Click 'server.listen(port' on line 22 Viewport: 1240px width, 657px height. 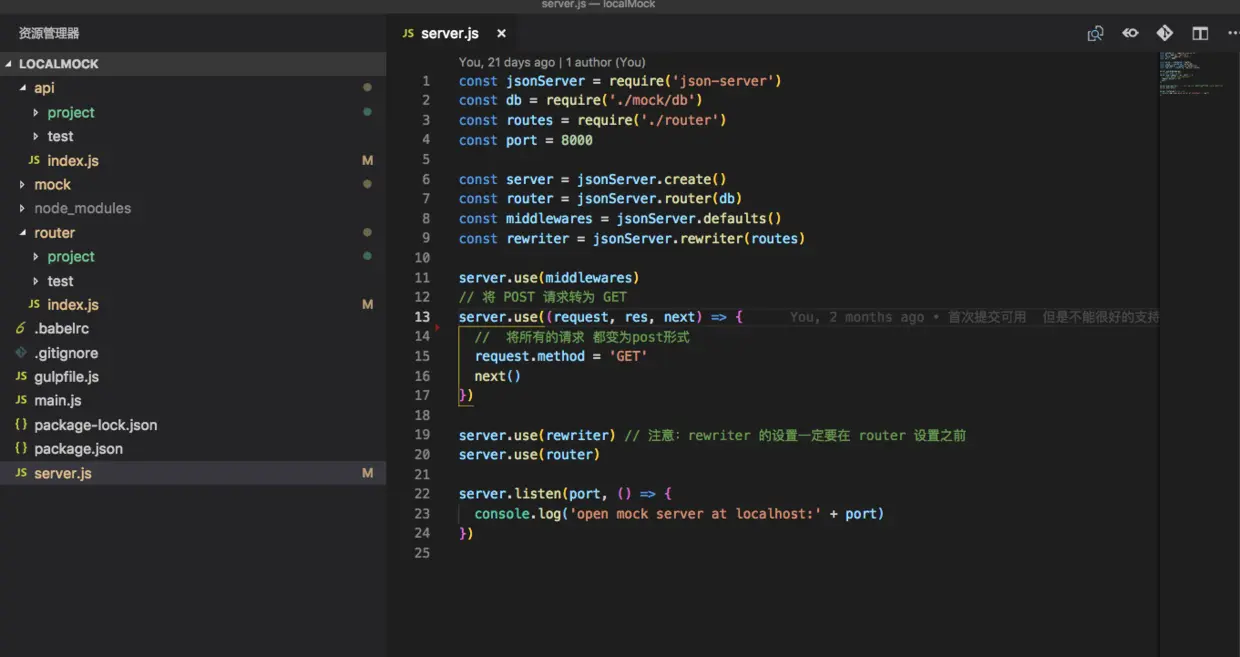tap(529, 494)
